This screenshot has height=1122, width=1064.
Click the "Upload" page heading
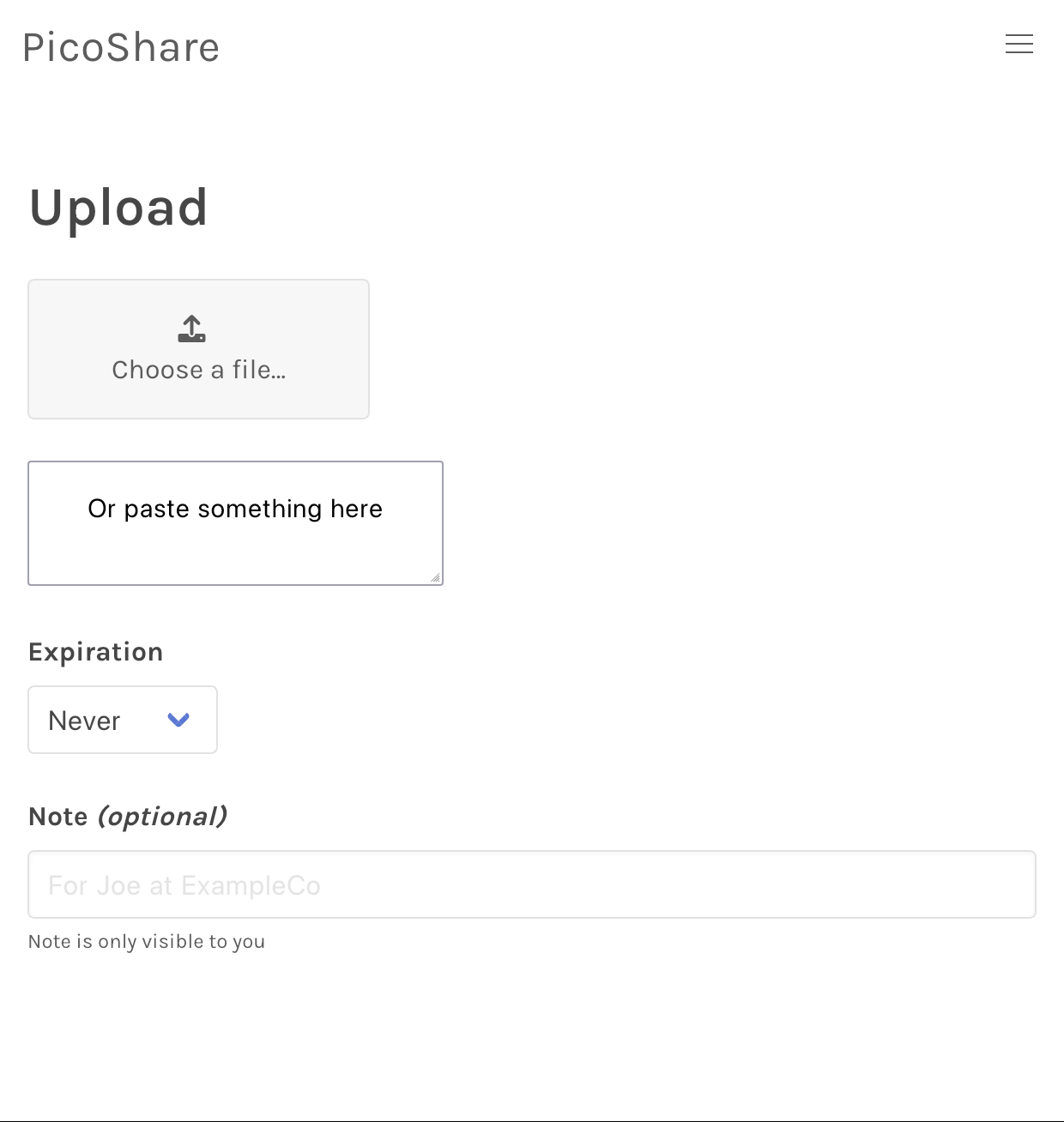coord(118,208)
